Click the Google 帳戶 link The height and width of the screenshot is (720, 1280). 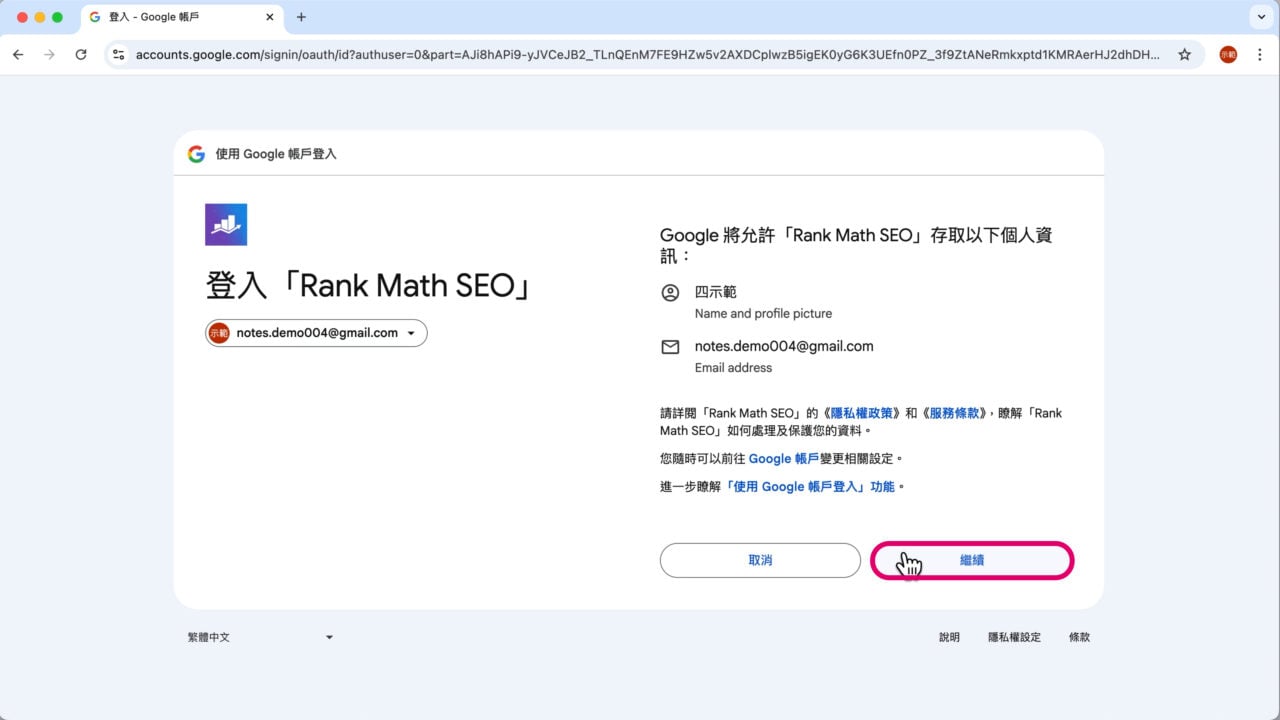[x=782, y=458]
